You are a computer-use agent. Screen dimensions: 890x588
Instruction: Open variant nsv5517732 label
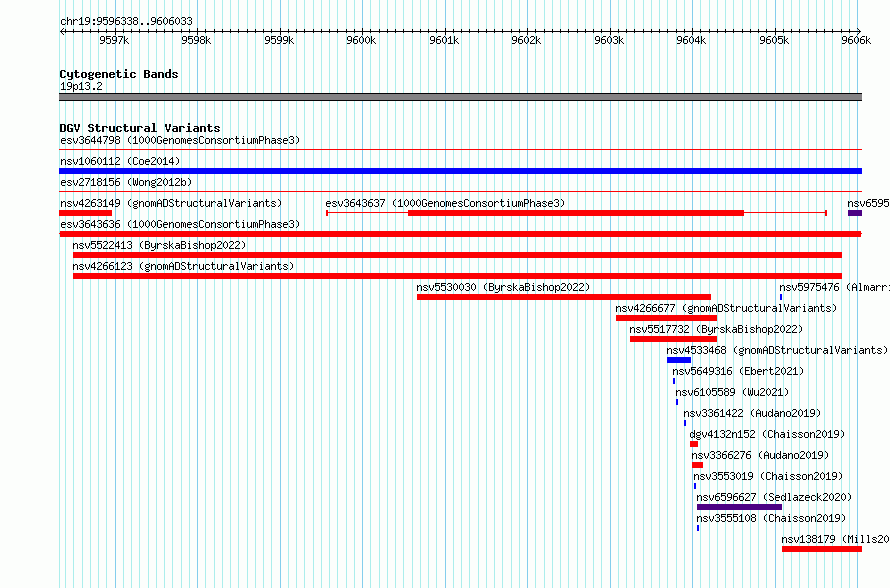716,329
